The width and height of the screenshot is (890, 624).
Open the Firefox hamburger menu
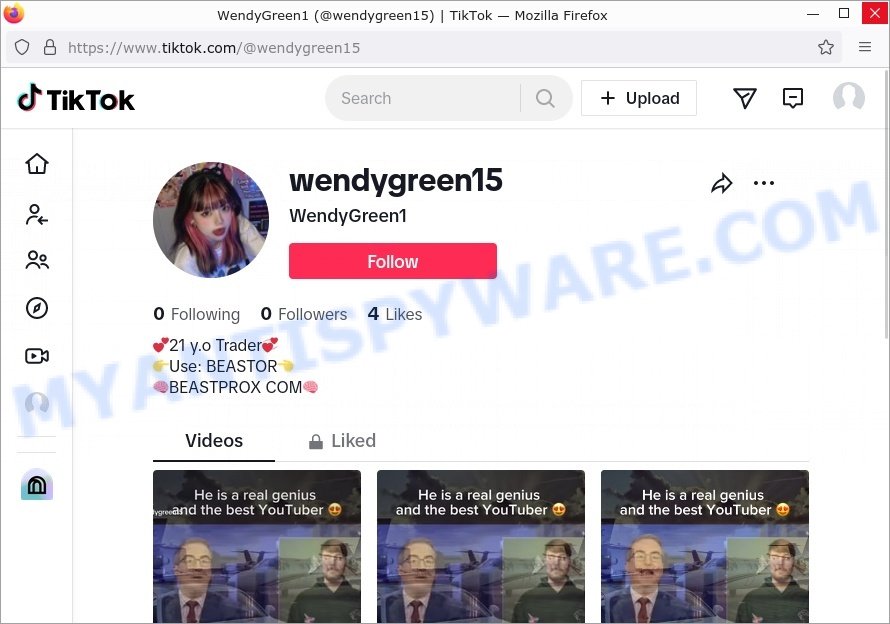(864, 47)
